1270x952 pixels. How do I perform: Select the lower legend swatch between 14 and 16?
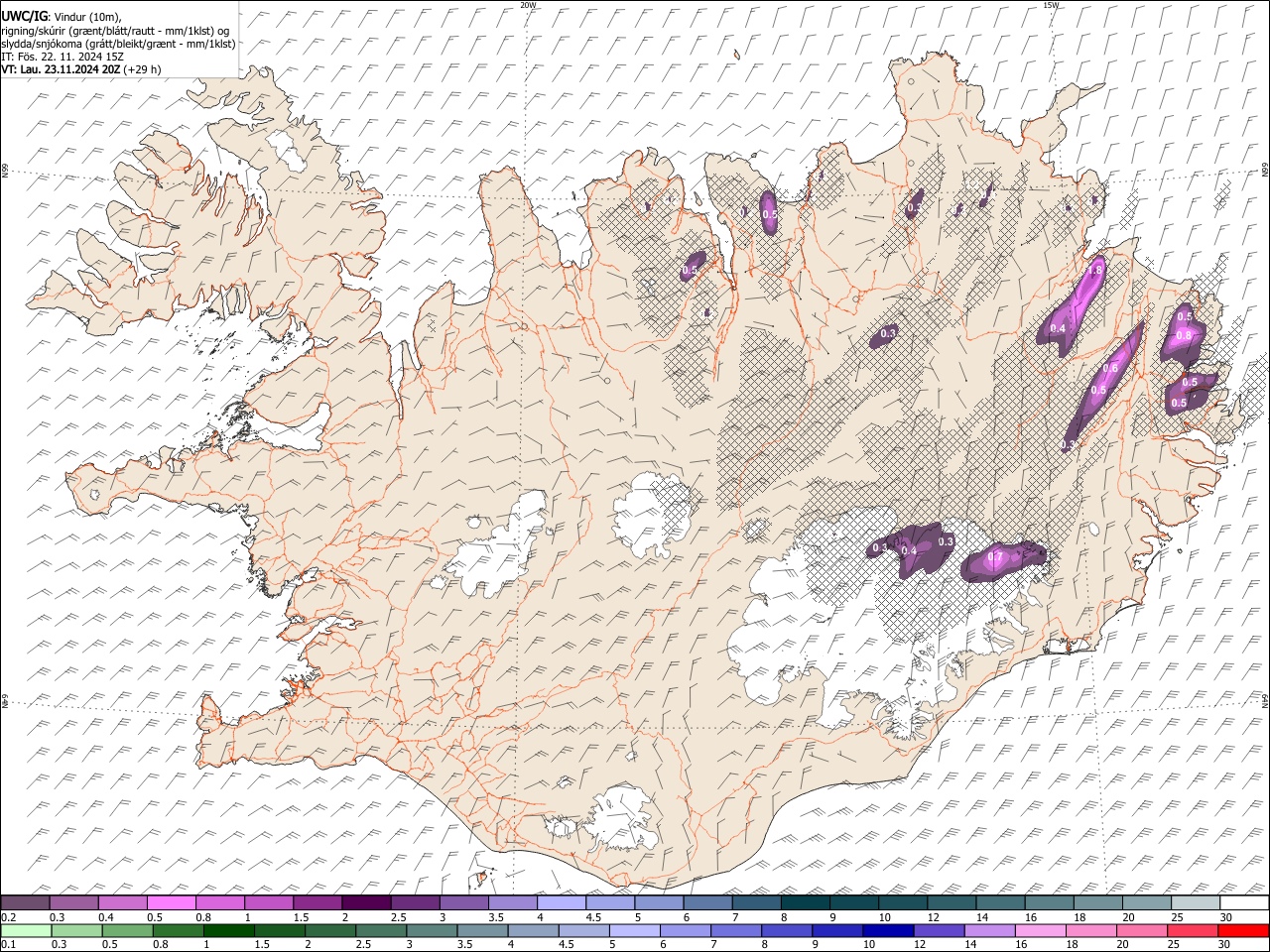(x=989, y=930)
